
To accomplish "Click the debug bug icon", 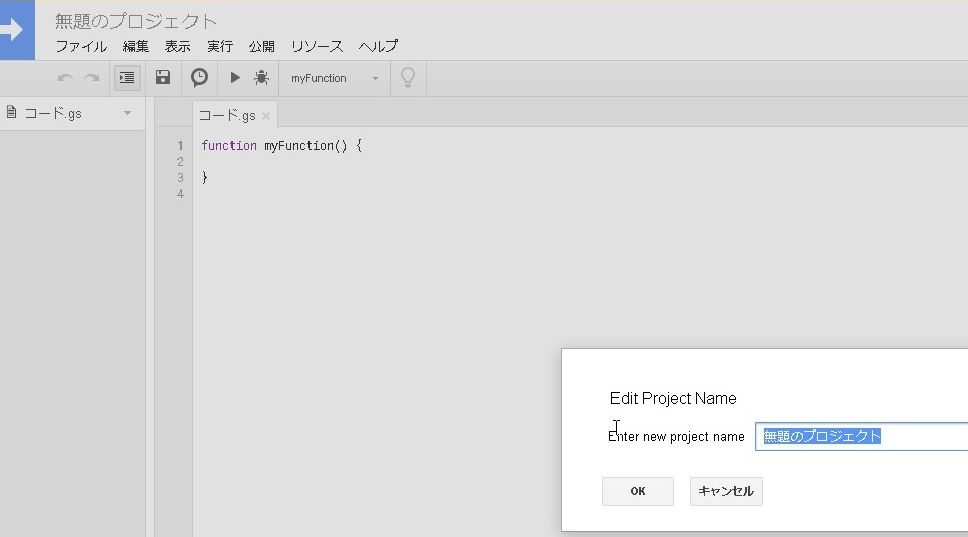I will coord(261,78).
